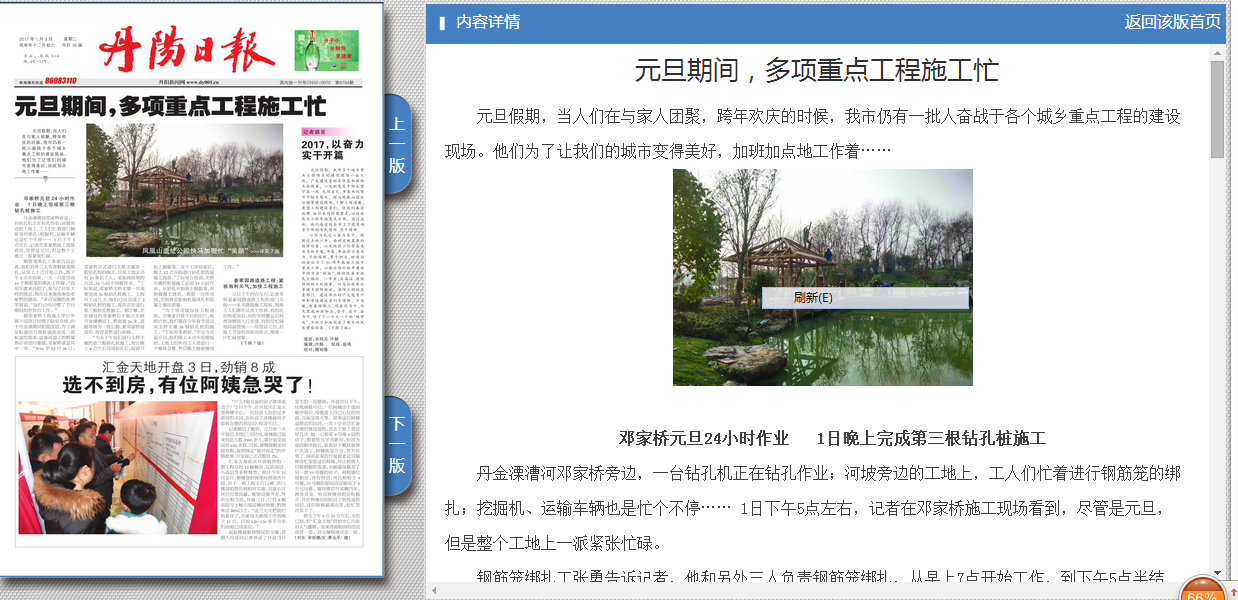
Task: Click the article title in the detail panel
Action: (816, 71)
